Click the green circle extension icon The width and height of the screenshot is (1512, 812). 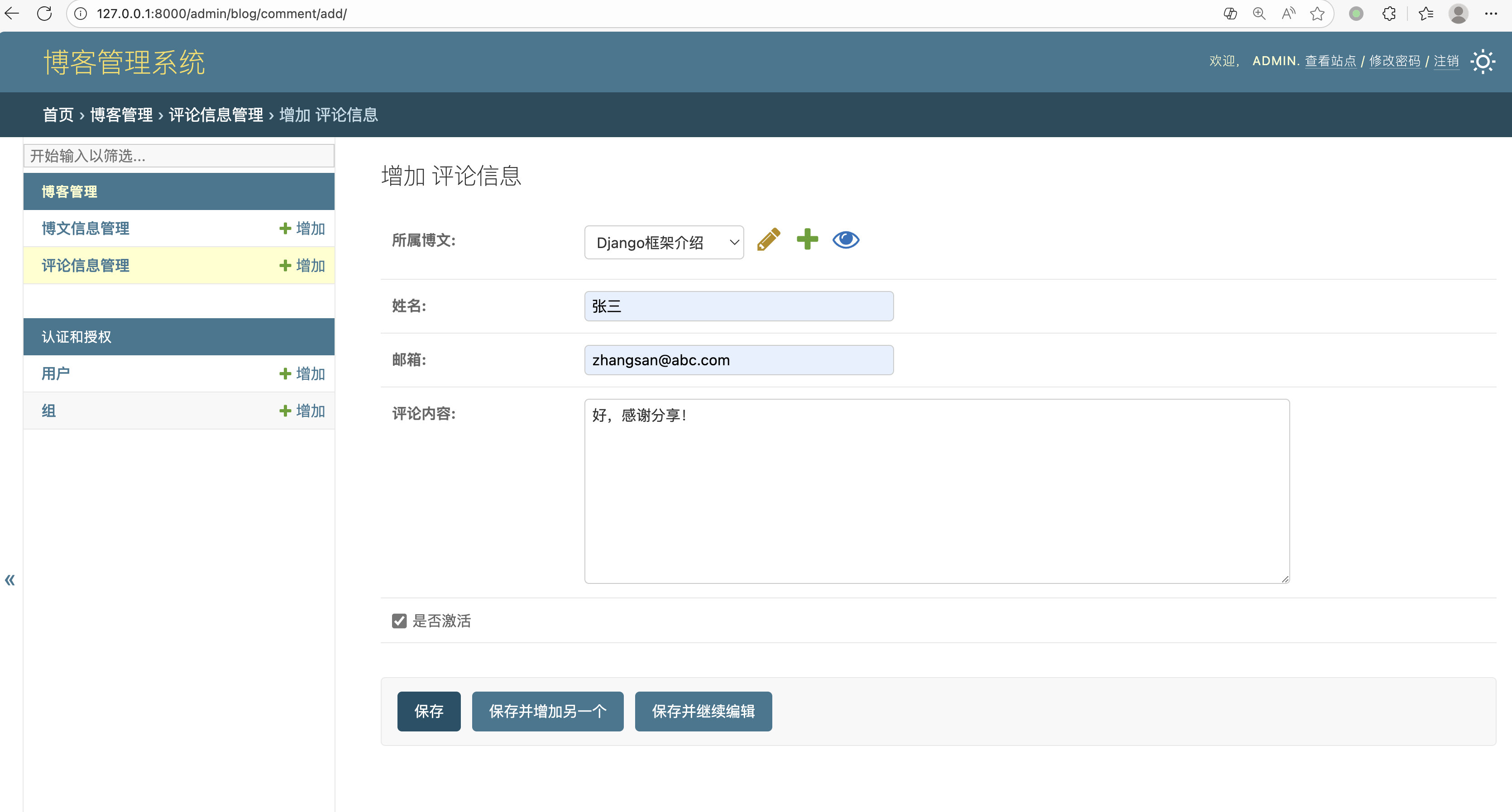tap(1356, 14)
